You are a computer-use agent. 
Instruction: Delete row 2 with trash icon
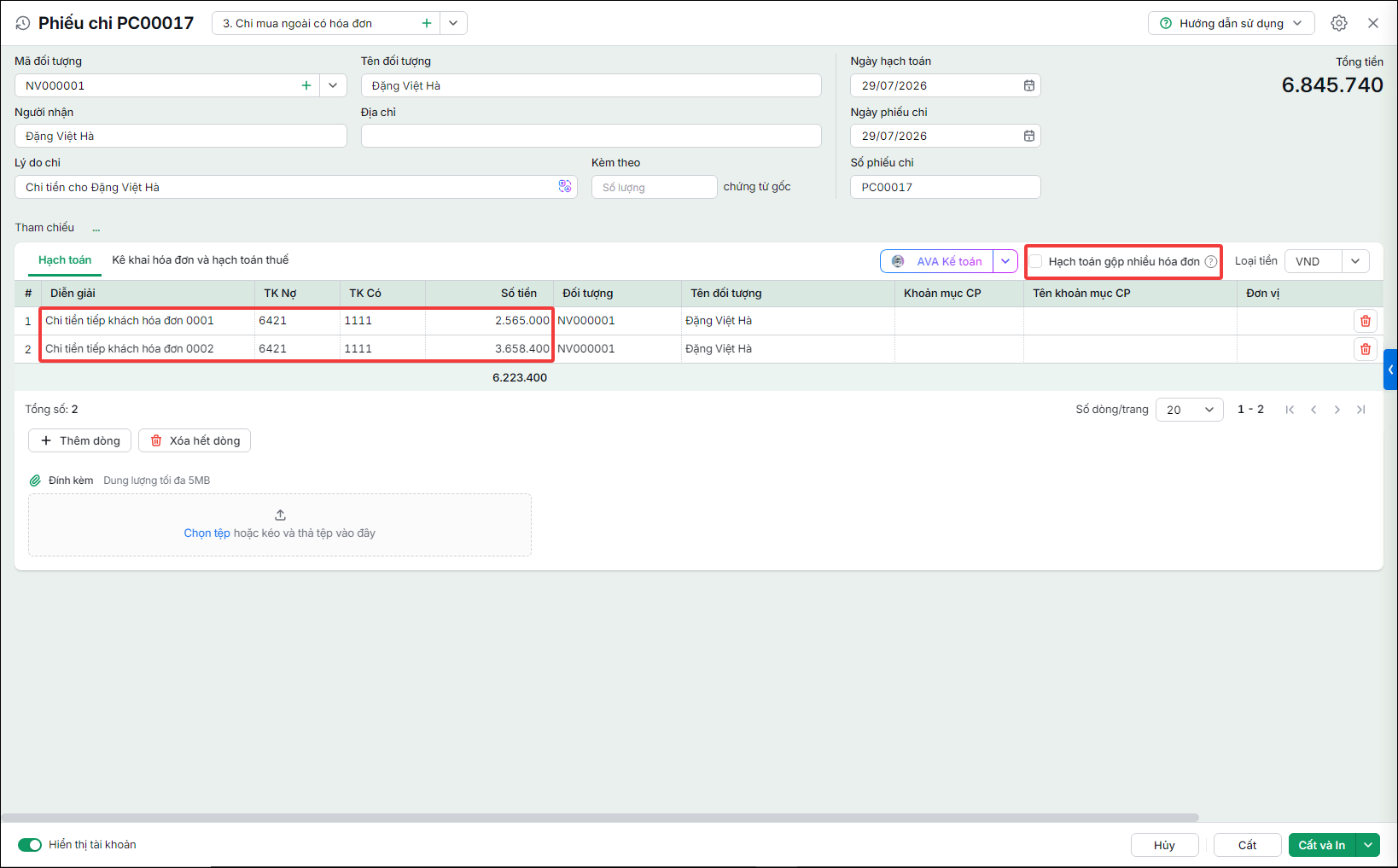pyautogui.click(x=1365, y=349)
